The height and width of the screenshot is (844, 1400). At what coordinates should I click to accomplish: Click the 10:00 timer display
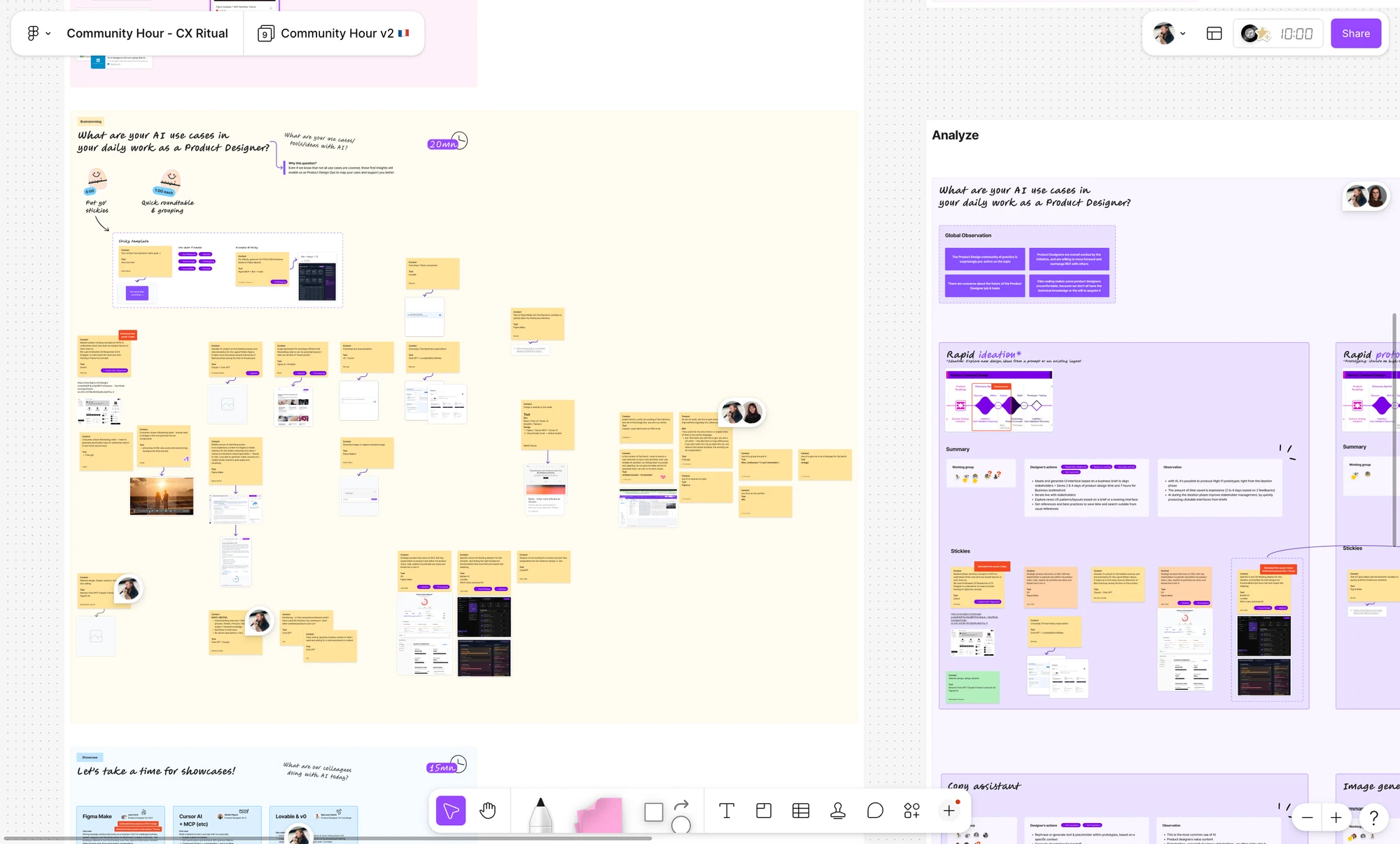click(1296, 34)
